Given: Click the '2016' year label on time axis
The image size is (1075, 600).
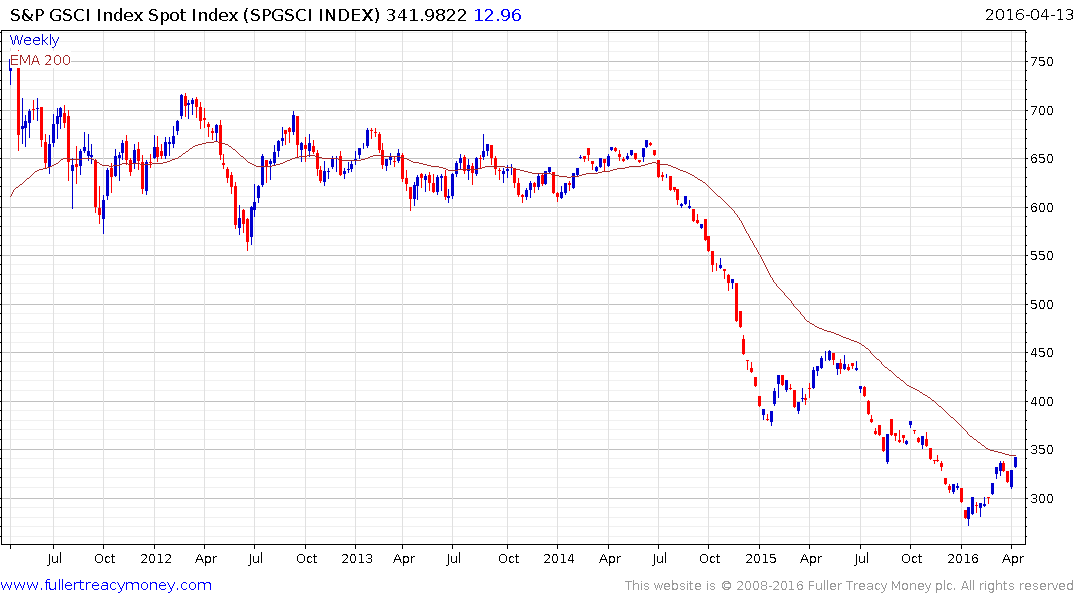Looking at the screenshot, I should [x=963, y=558].
